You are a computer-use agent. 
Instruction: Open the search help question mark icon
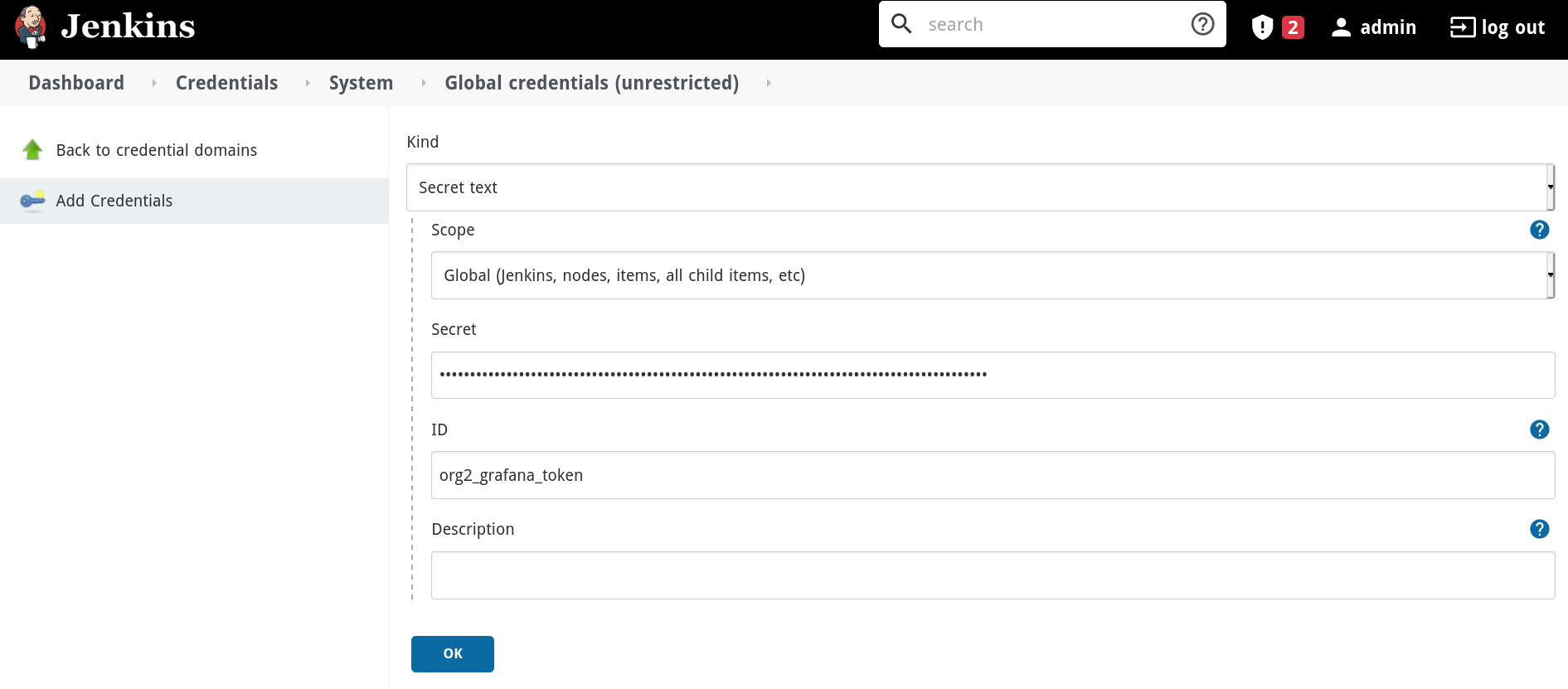[1201, 24]
